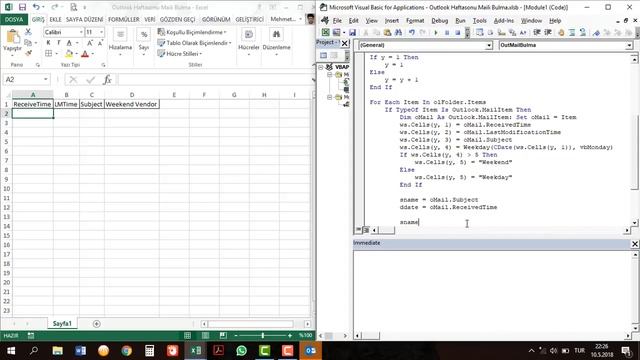This screenshot has height=360, width=640.
Task: Click the Format Painter brush icon
Action: coord(28,53)
